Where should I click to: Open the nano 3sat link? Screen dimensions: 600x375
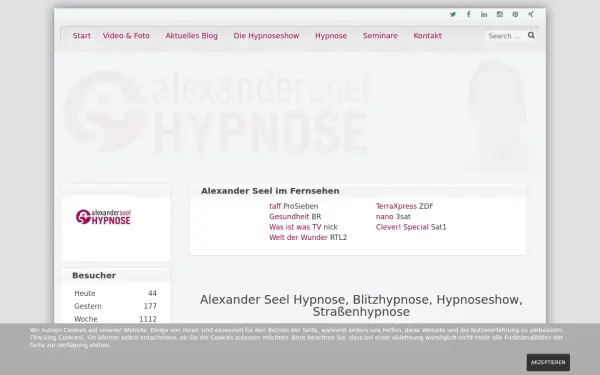384,217
